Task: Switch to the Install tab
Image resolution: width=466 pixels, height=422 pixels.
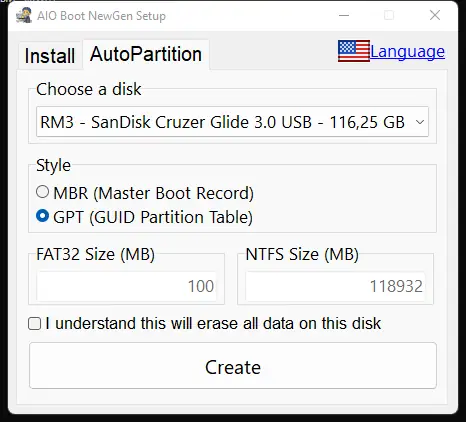Action: tap(50, 56)
